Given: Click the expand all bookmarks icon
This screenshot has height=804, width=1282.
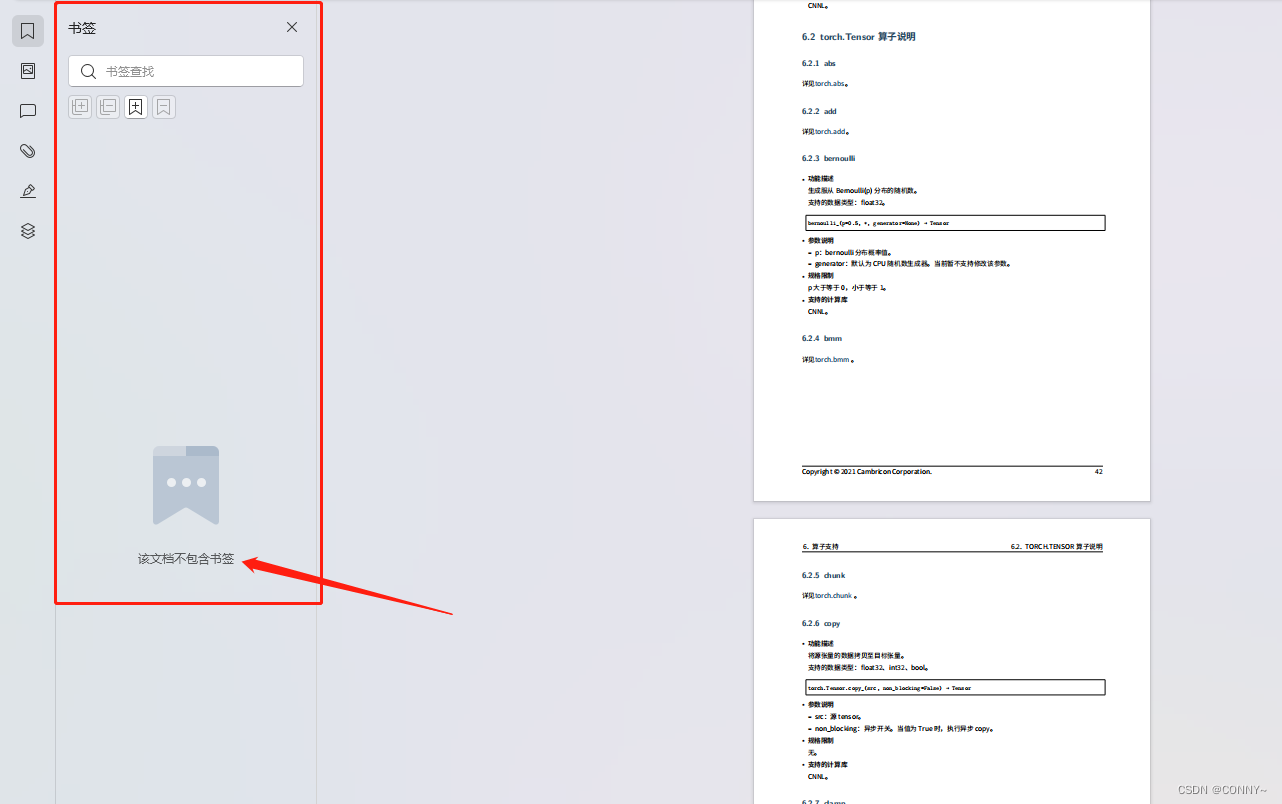Looking at the screenshot, I should tap(80, 107).
